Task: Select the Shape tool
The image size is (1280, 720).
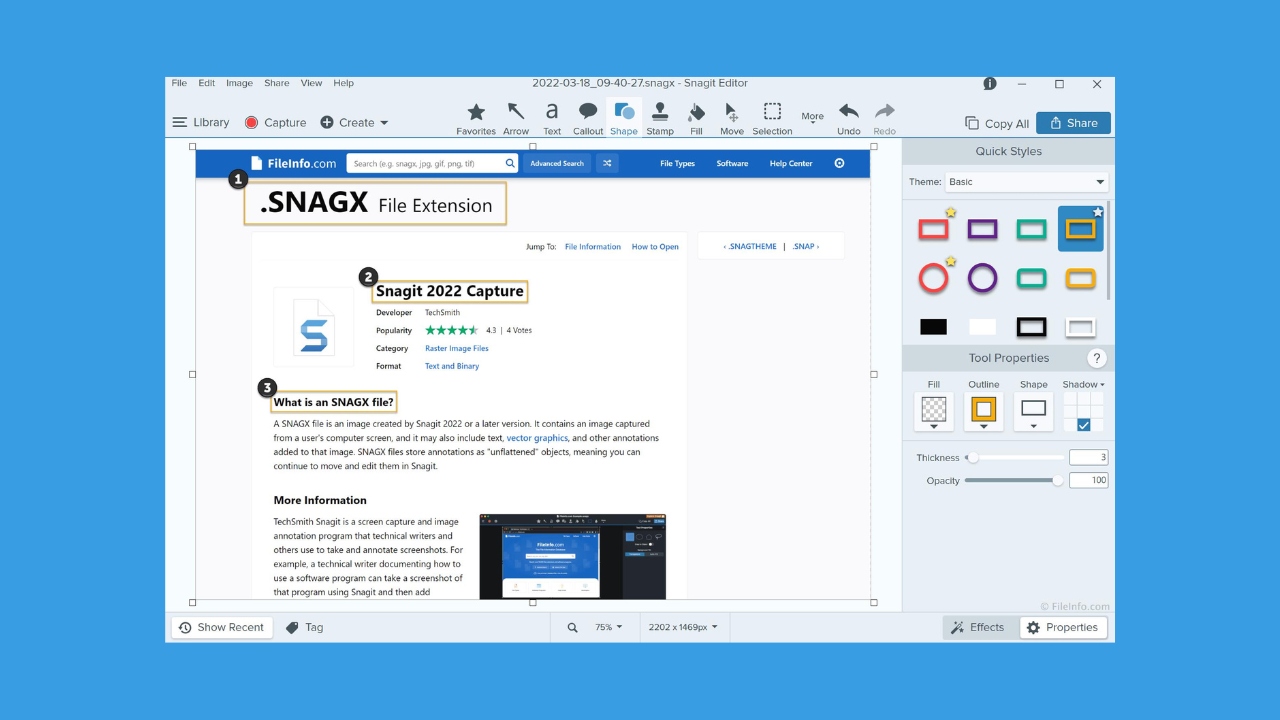Action: (624, 118)
